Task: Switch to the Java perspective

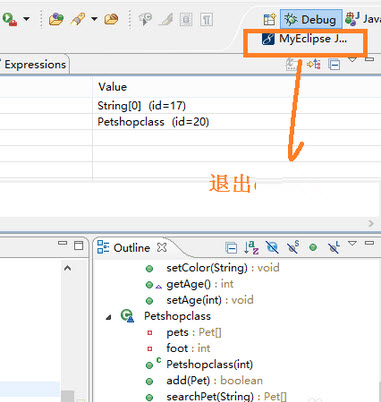Action: 363,19
